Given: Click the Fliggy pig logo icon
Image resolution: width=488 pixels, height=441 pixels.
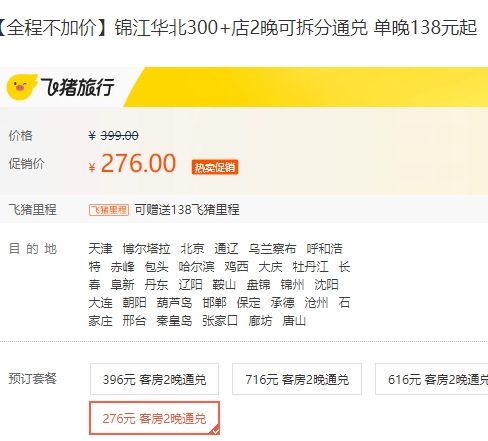Looking at the screenshot, I should pos(21,87).
